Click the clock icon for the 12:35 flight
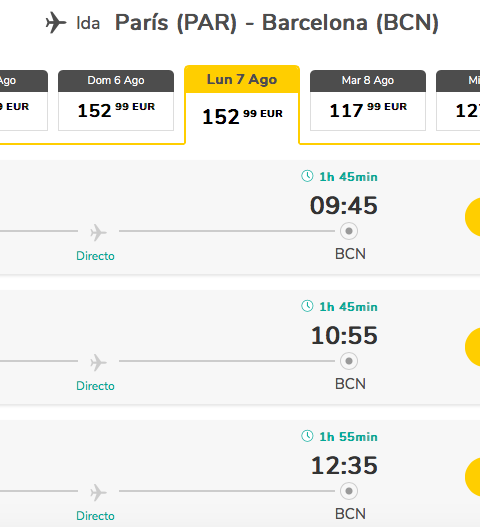 (x=307, y=436)
